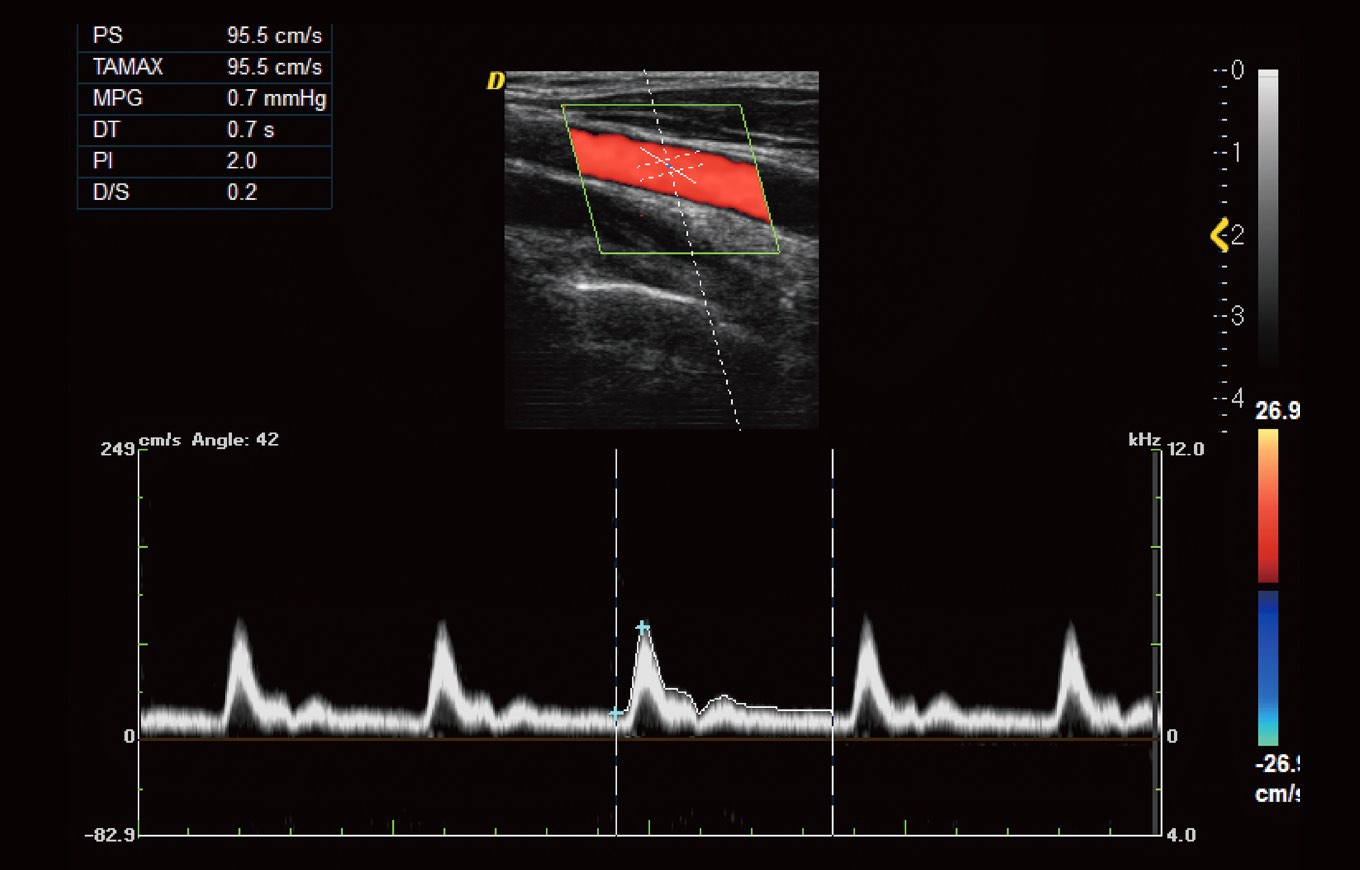Click the blue portion of color velocity bar
This screenshot has height=870, width=1360.
(x=1268, y=650)
